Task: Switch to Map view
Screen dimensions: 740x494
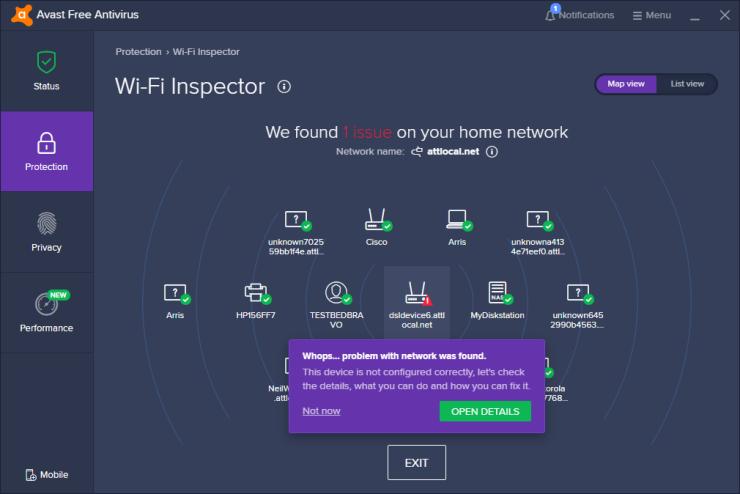Action: (x=626, y=84)
